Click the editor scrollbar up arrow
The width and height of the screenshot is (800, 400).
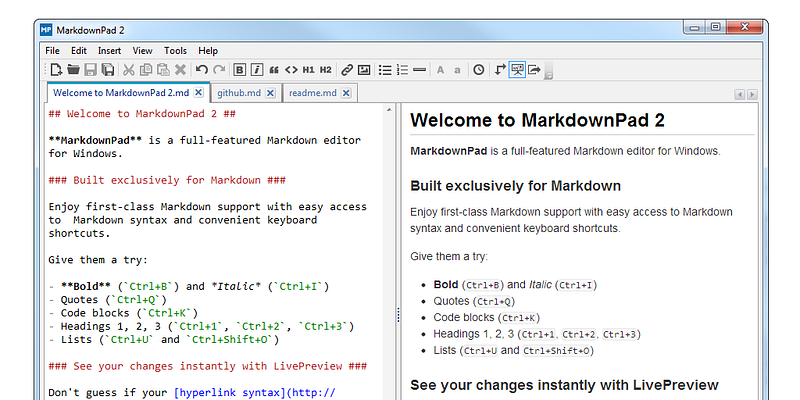pos(389,109)
